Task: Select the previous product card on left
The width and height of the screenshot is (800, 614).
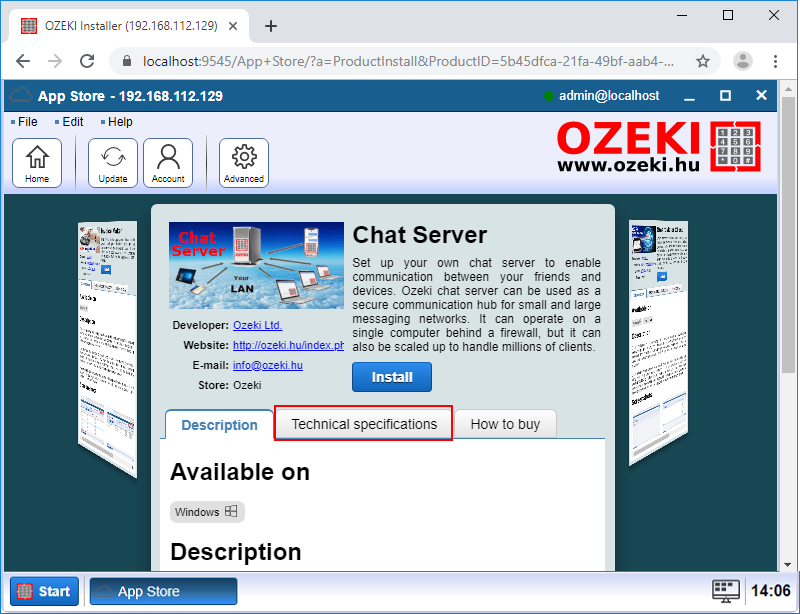Action: [x=108, y=349]
